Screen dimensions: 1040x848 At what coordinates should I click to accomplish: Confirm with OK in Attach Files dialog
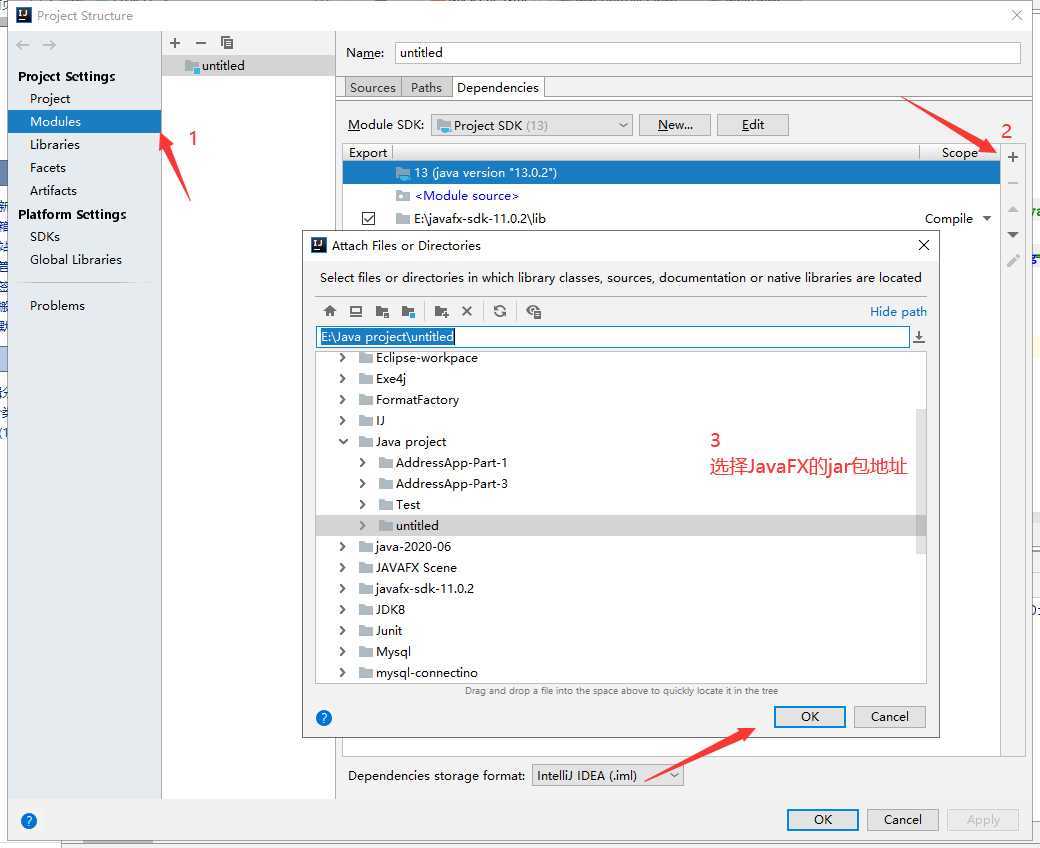click(810, 717)
